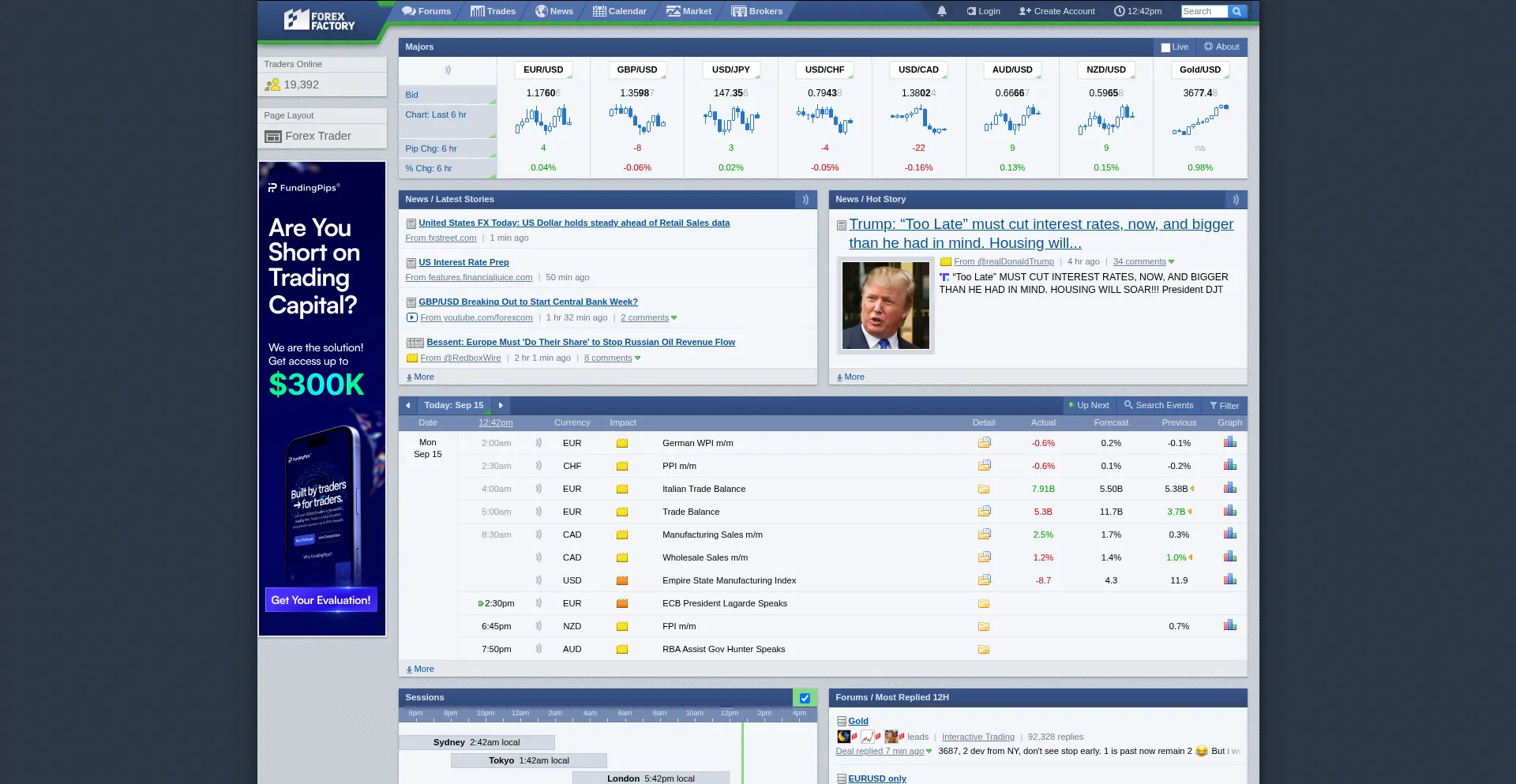Open graph for German WPI m/m

click(x=1229, y=442)
